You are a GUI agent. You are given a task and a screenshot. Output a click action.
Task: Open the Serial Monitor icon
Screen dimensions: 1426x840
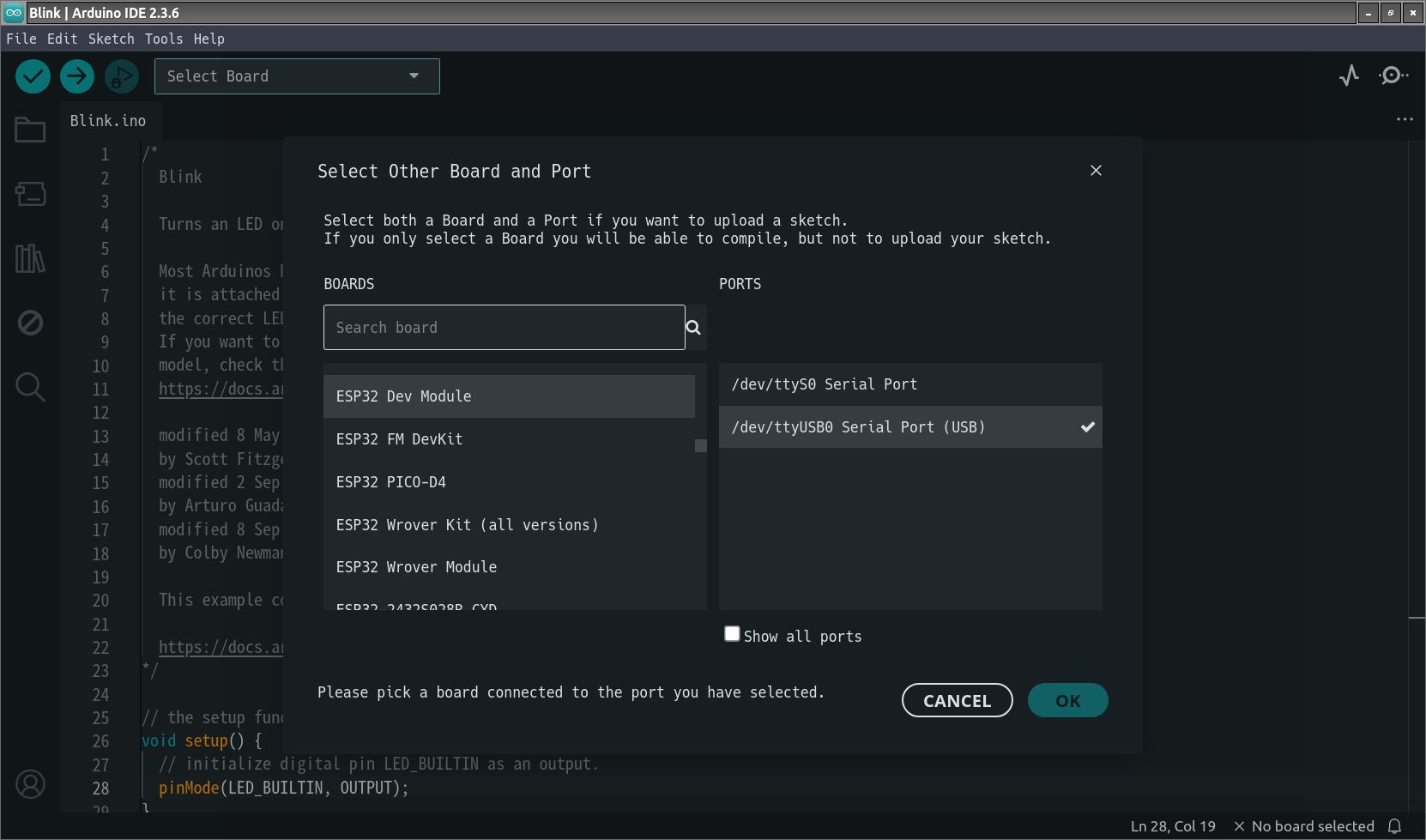(1393, 76)
